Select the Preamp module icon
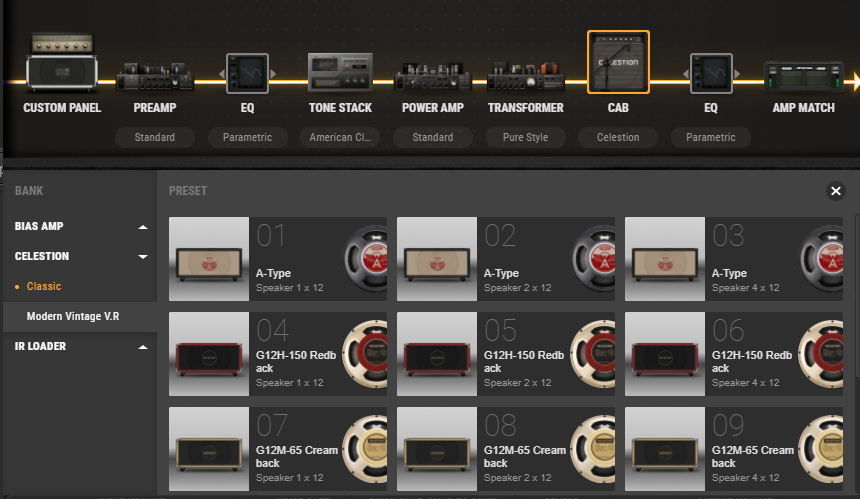The image size is (860, 499). tap(155, 77)
